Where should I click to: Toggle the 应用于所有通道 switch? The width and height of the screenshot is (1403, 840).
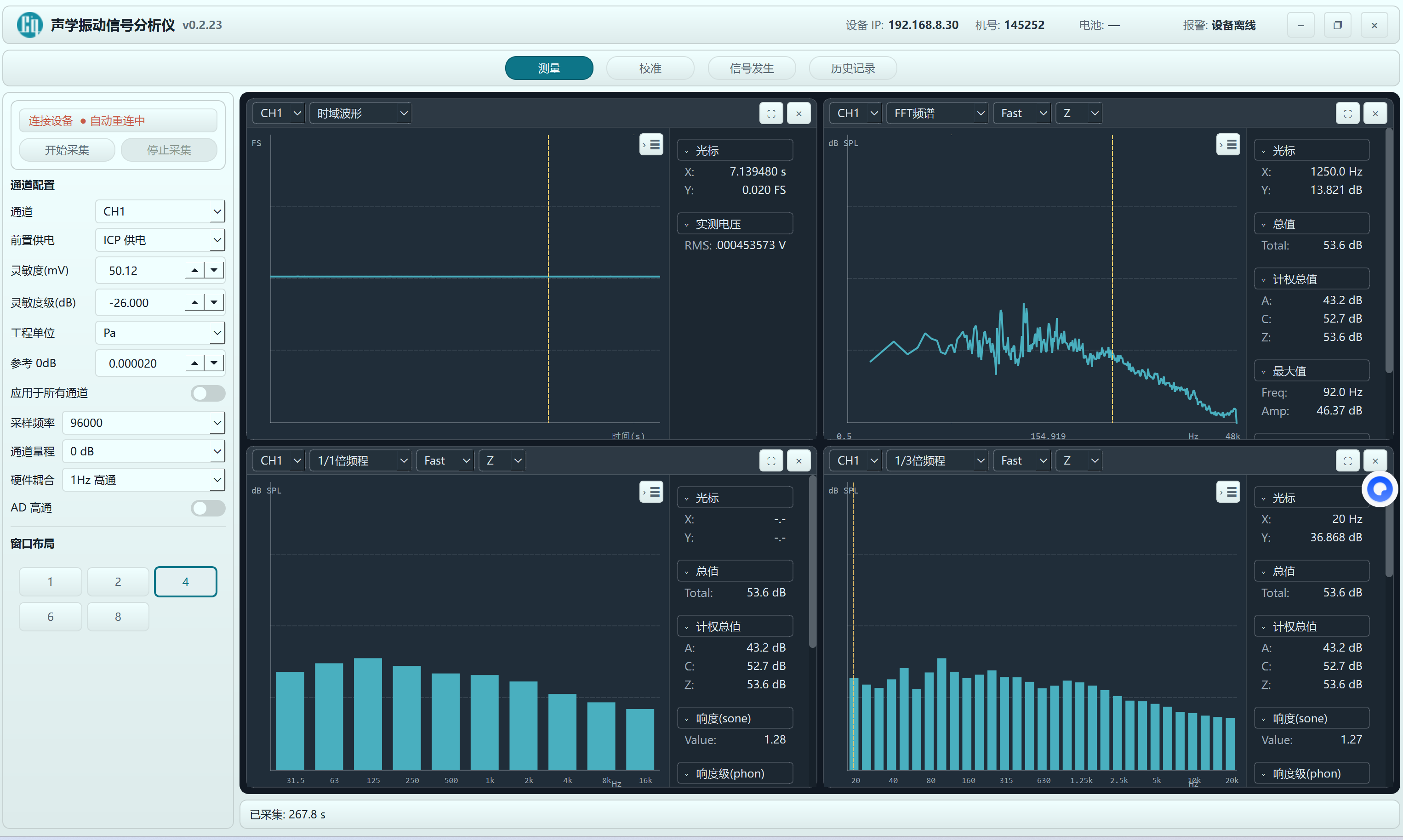pos(208,393)
